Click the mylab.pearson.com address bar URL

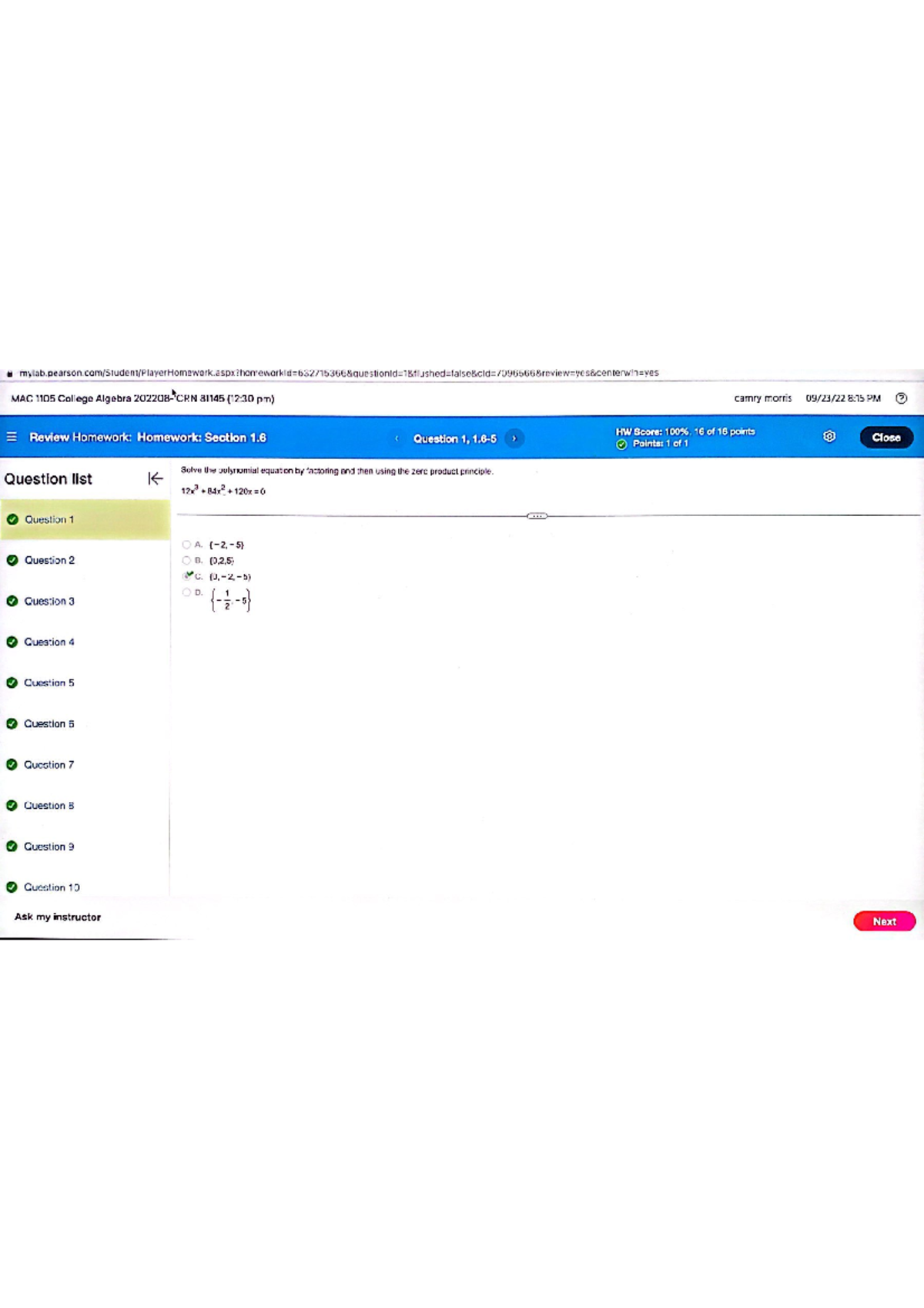[339, 373]
